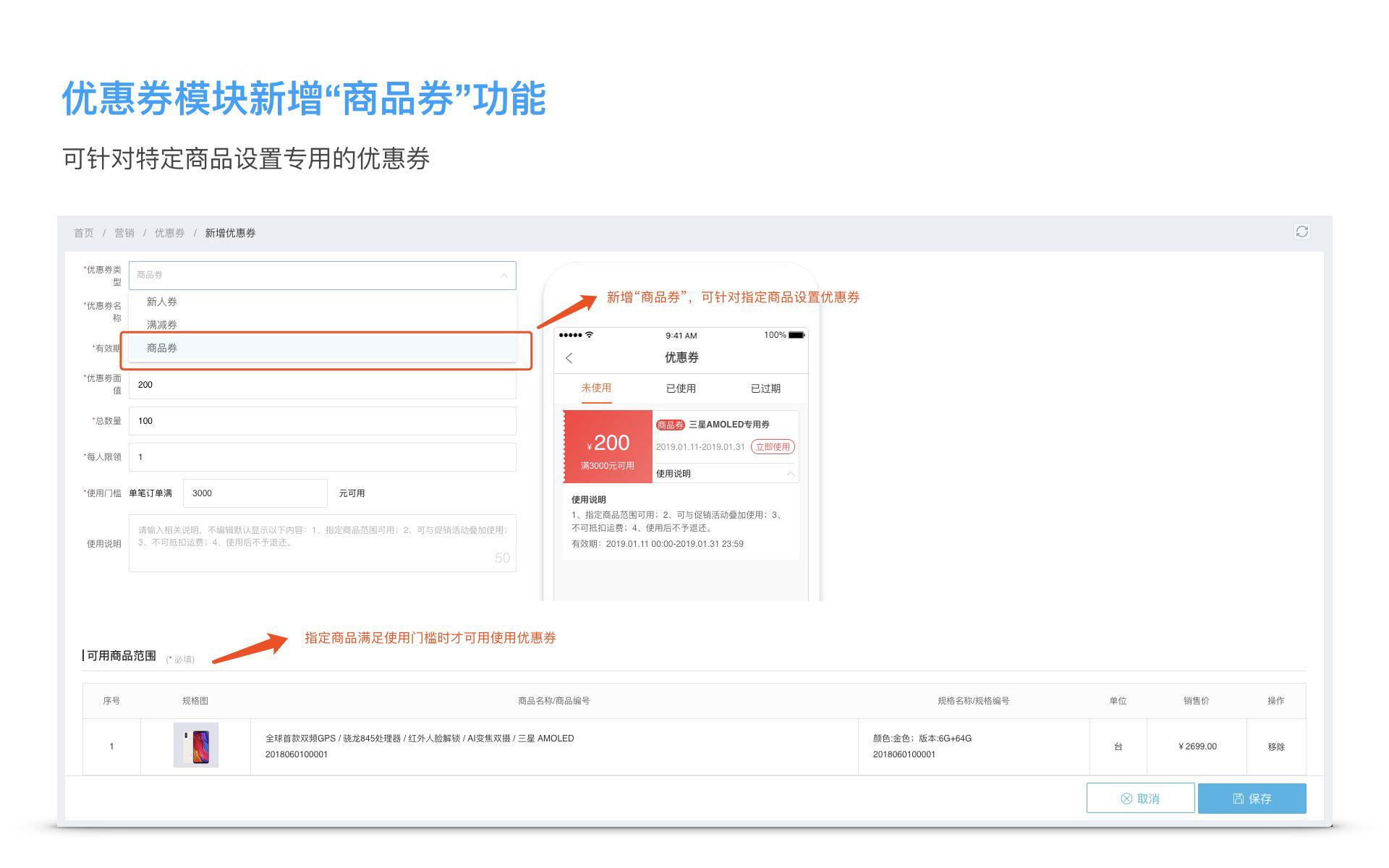The image size is (1389, 868).
Task: Switch to the 已使用 tab
Action: [681, 388]
